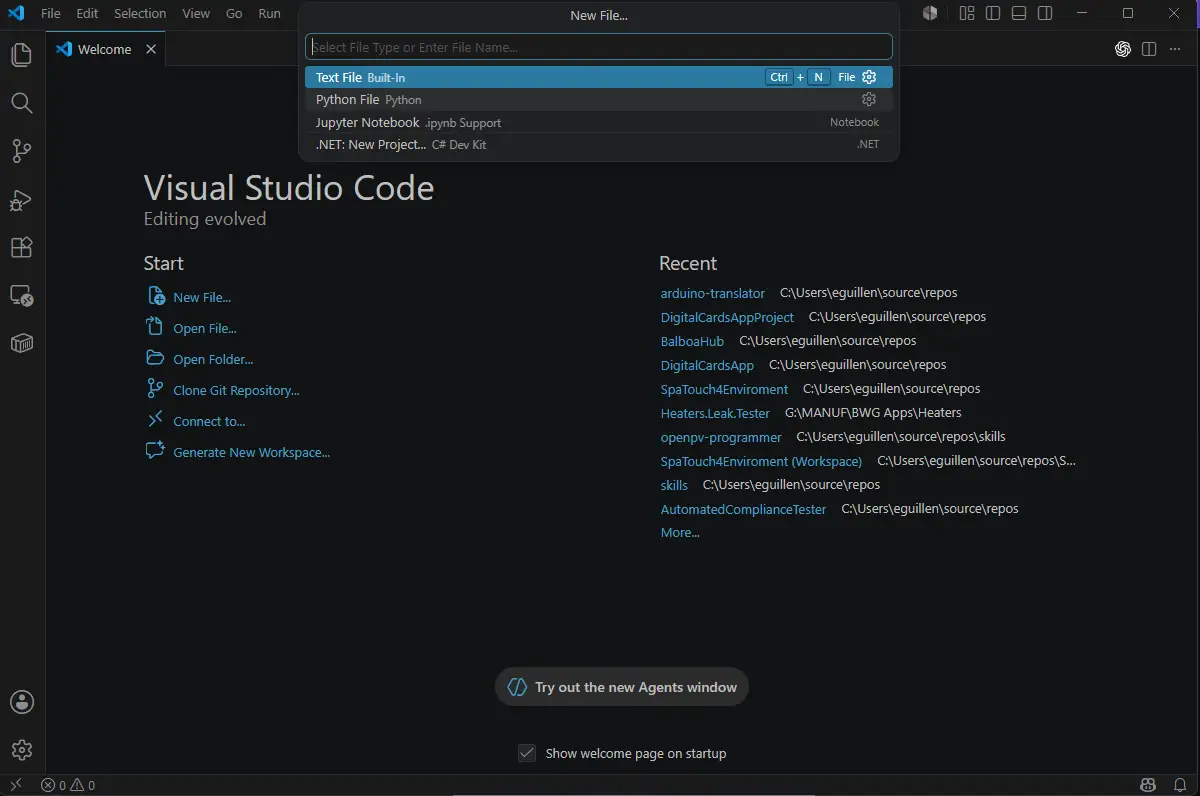Screen dimensions: 1200x796
Task: Click the Copilot chat icon in title bar
Action: (931, 14)
